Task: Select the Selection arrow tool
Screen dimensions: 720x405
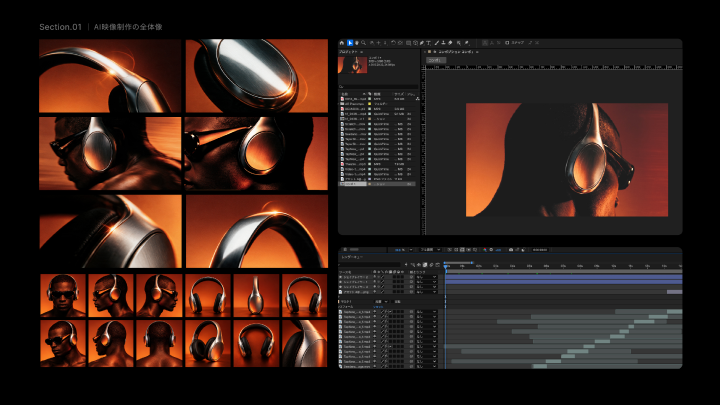Action: 350,43
